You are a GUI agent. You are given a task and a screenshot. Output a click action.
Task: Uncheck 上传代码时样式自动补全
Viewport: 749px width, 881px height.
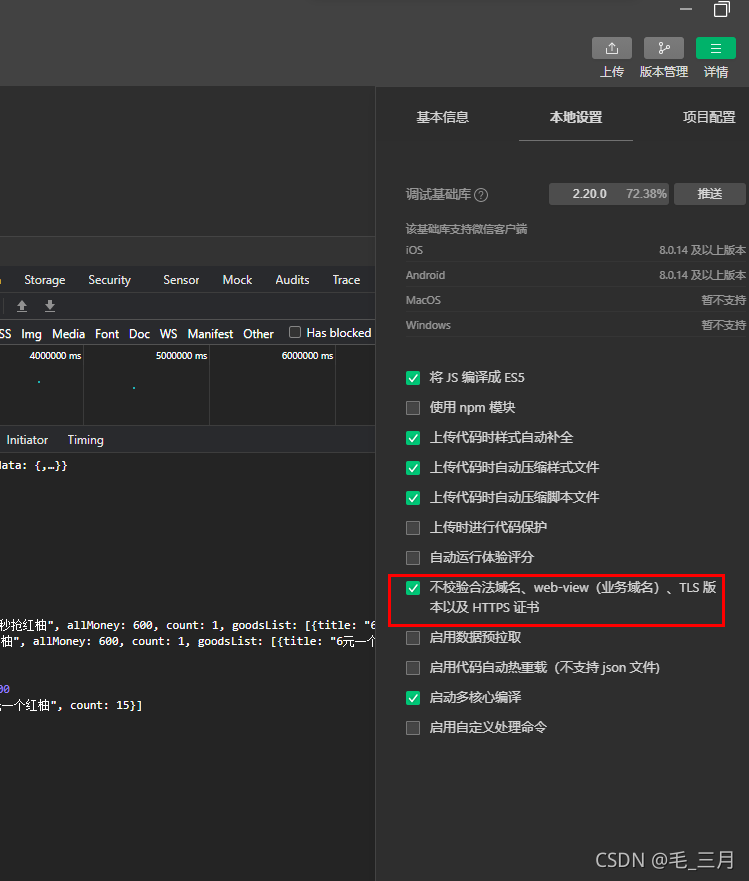[x=413, y=438]
